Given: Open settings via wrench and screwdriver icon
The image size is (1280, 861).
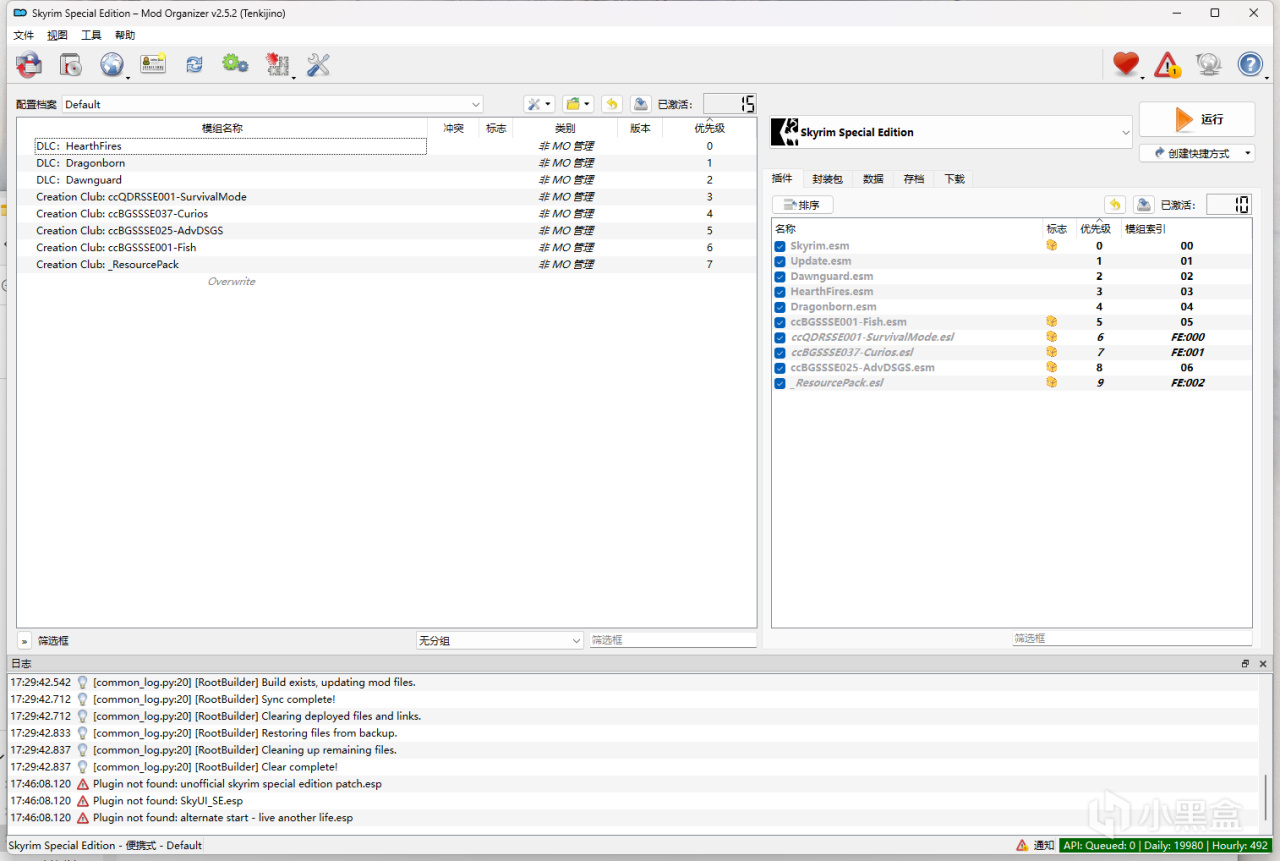Looking at the screenshot, I should [x=318, y=65].
